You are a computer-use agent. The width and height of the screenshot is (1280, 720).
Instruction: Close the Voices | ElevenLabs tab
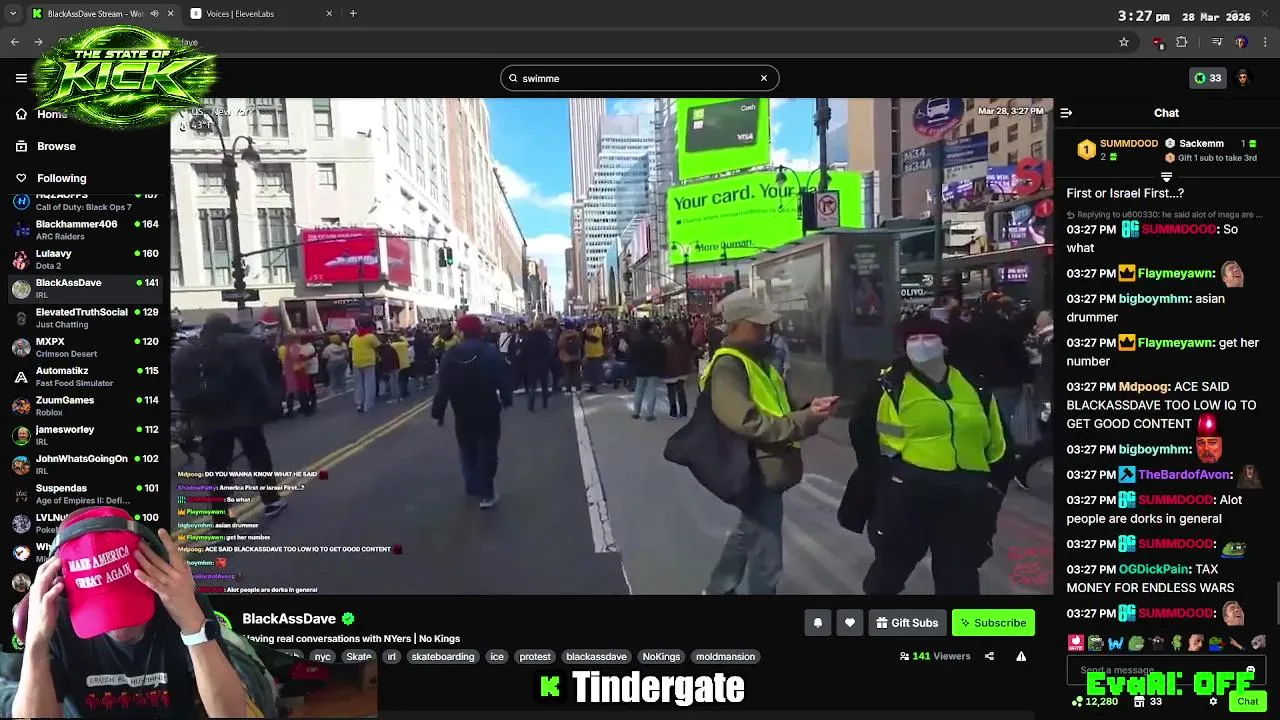point(329,14)
